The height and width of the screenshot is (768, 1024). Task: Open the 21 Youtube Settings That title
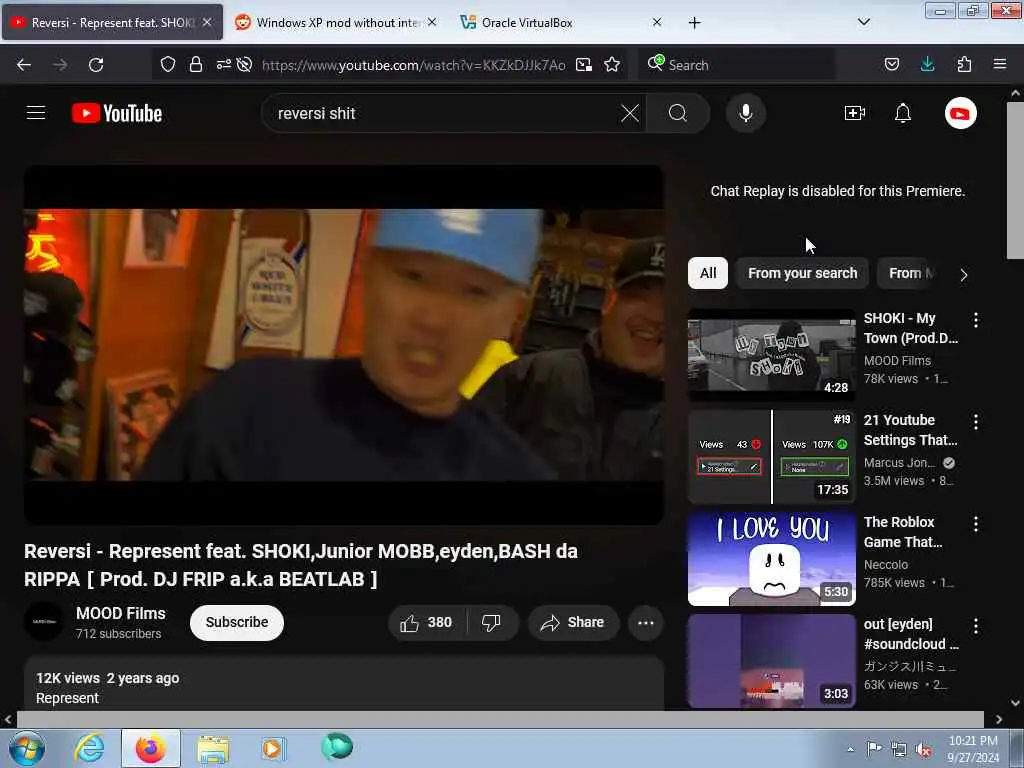pos(910,430)
